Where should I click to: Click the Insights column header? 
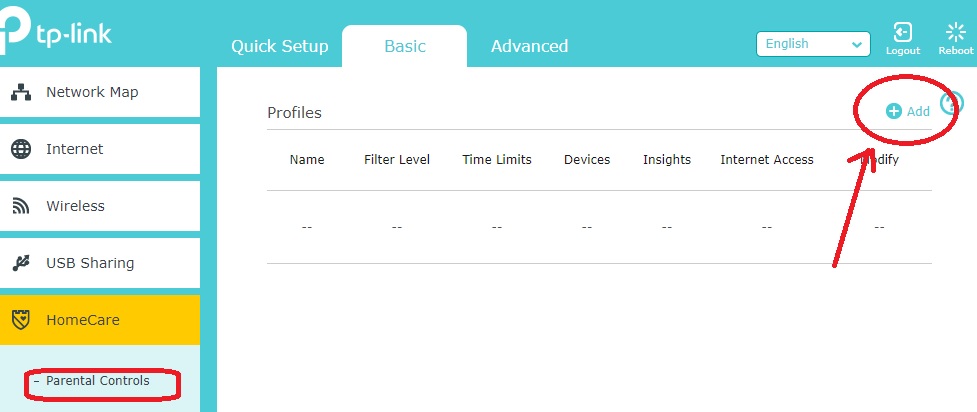point(666,160)
